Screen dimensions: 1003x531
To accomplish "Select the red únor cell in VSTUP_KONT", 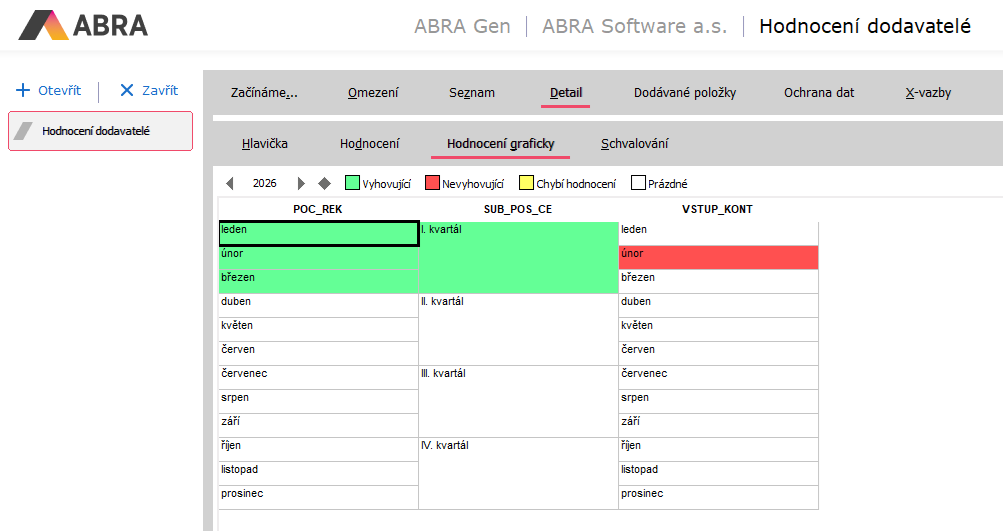I will [x=718, y=258].
